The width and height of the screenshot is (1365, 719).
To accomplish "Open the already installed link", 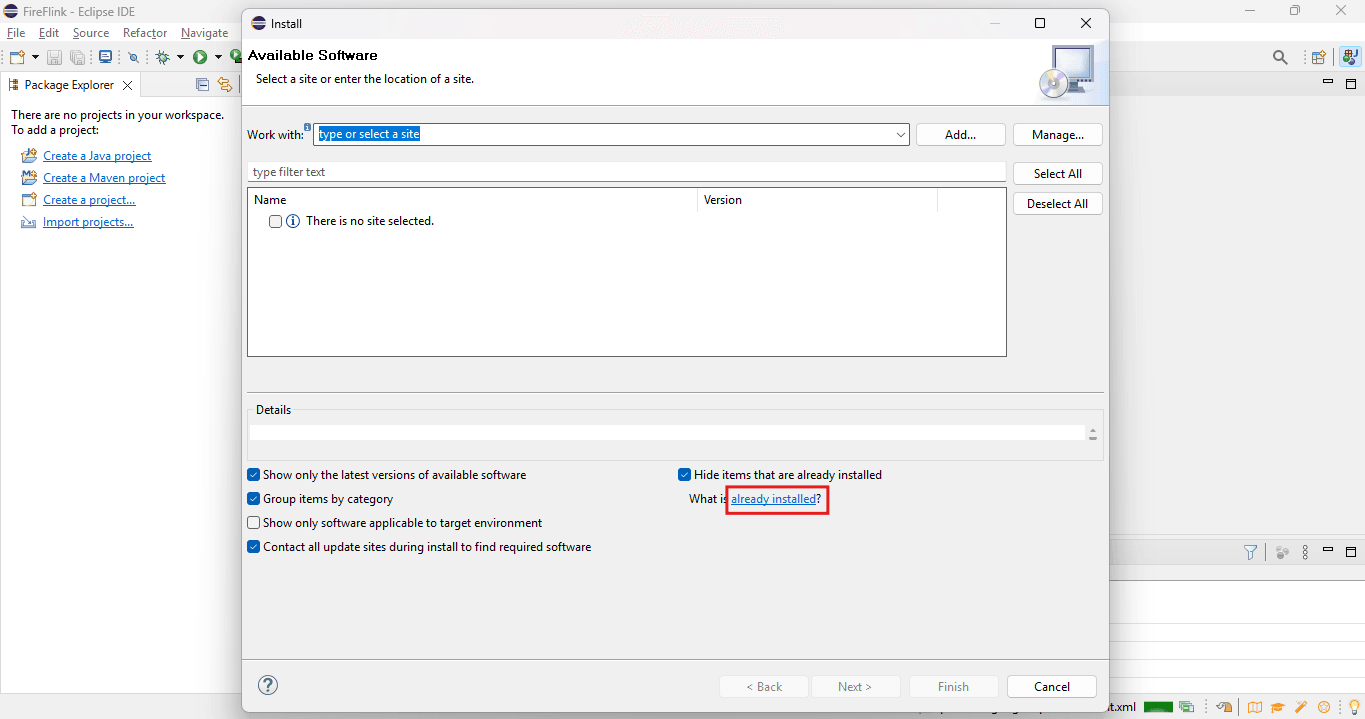I will [774, 499].
